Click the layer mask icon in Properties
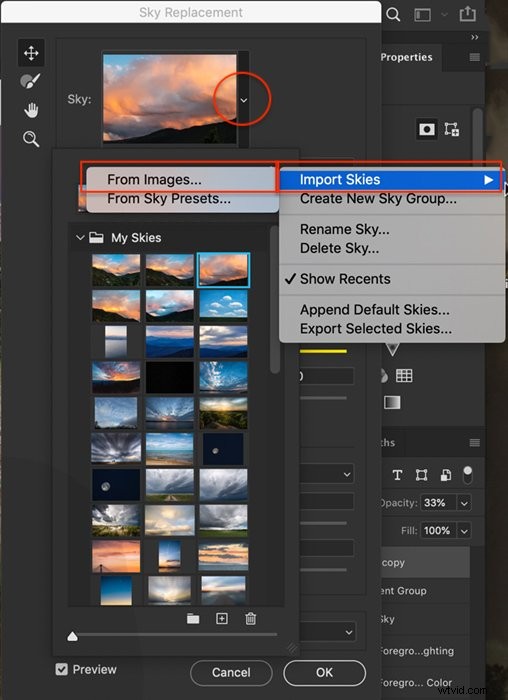This screenshot has width=508, height=700. (x=427, y=129)
